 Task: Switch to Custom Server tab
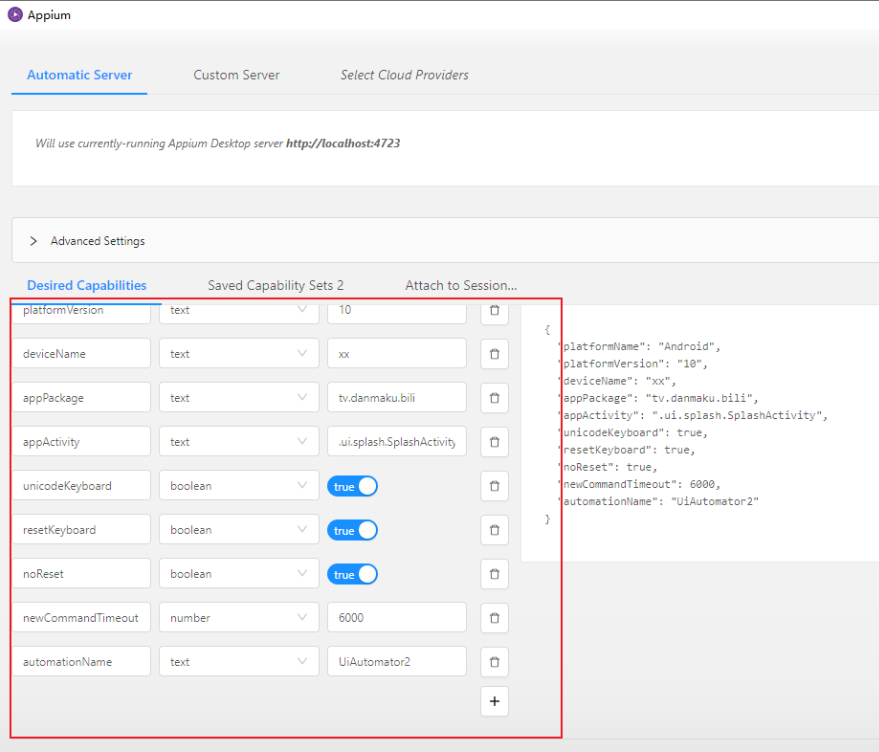click(x=237, y=75)
